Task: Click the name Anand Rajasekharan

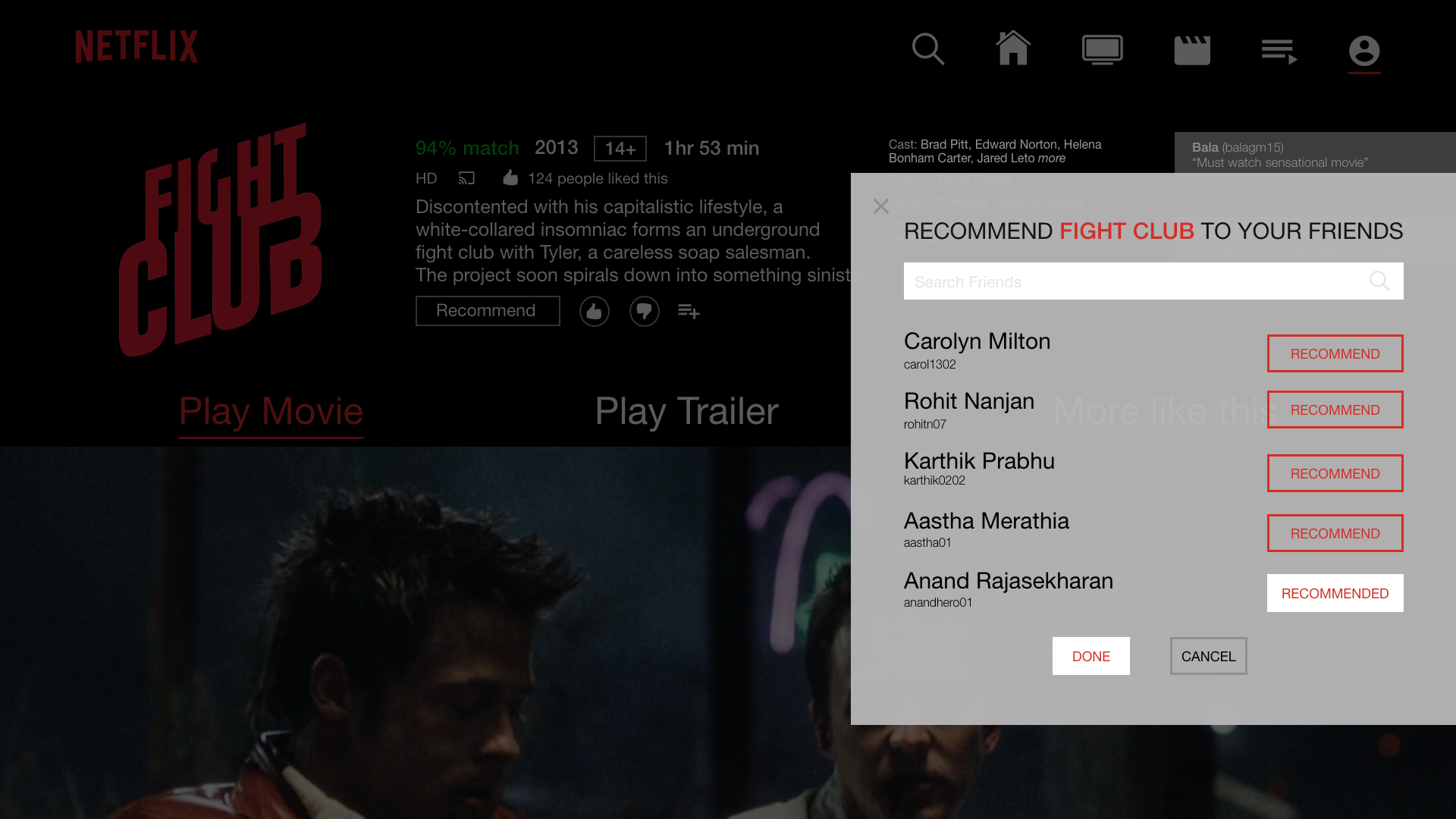Action: point(1009,581)
